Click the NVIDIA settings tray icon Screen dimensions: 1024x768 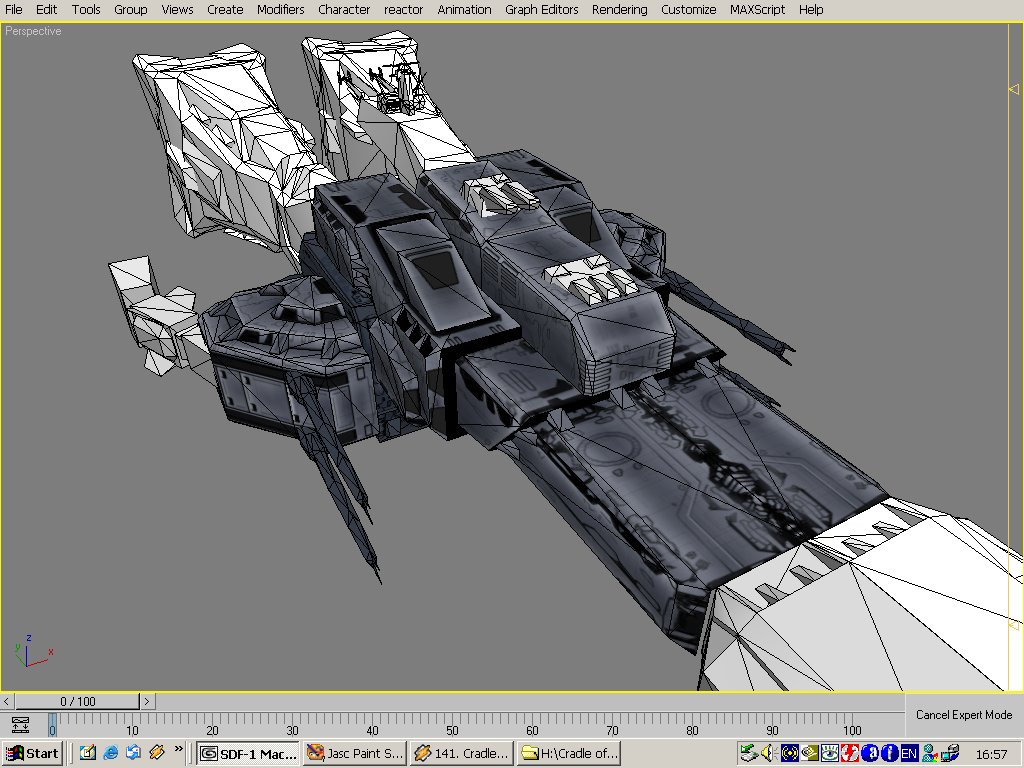click(810, 753)
